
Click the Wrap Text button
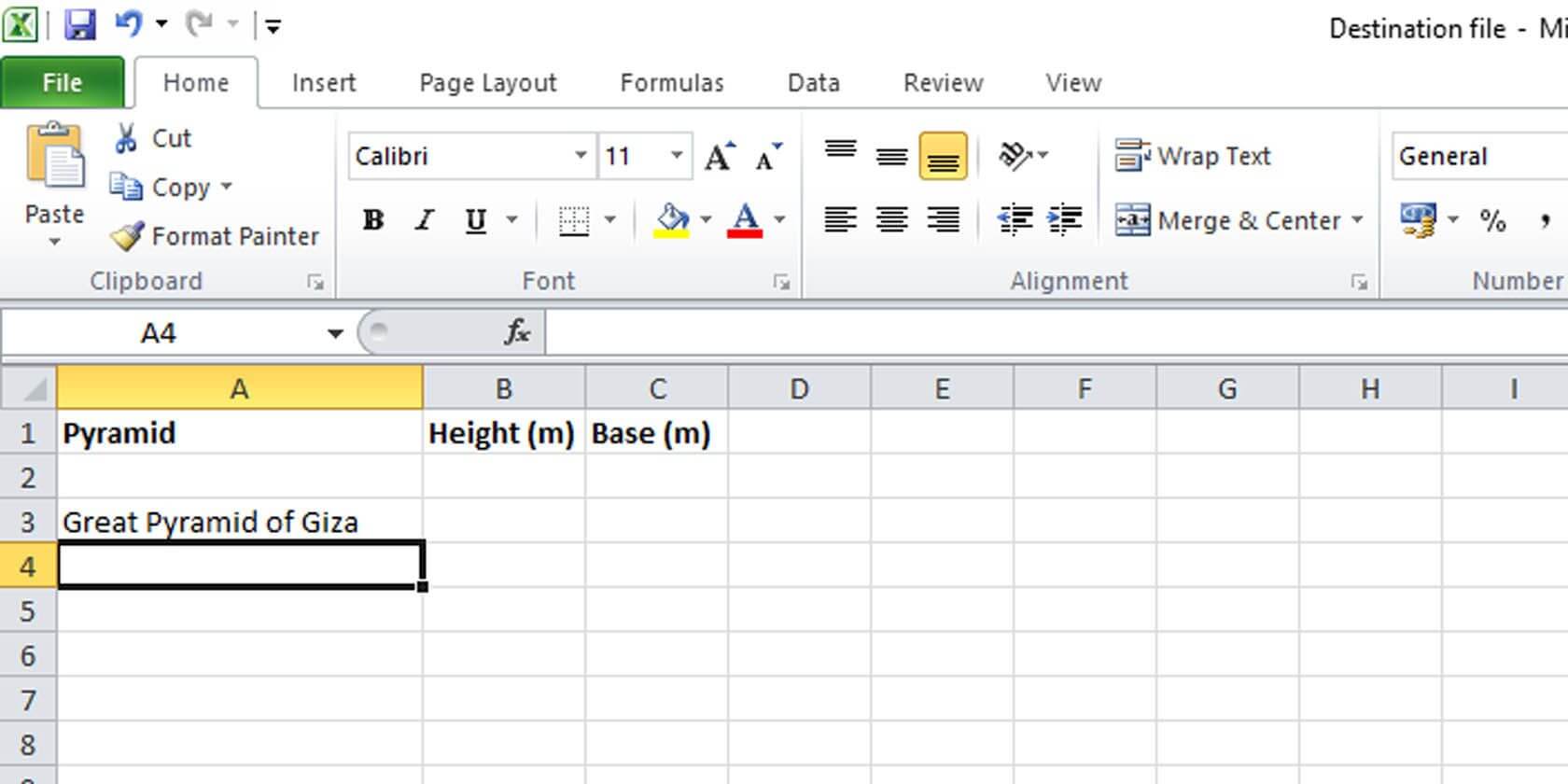[1193, 156]
